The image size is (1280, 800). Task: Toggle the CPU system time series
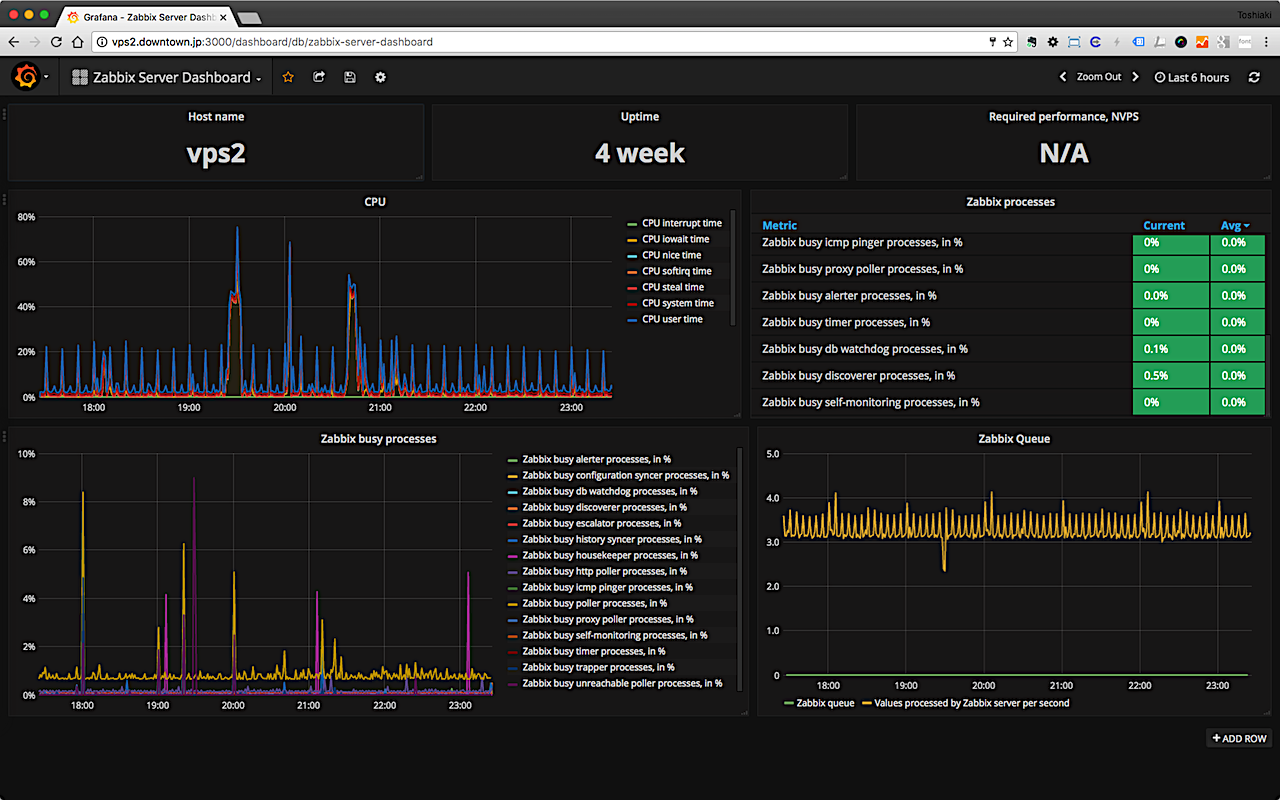pos(678,303)
